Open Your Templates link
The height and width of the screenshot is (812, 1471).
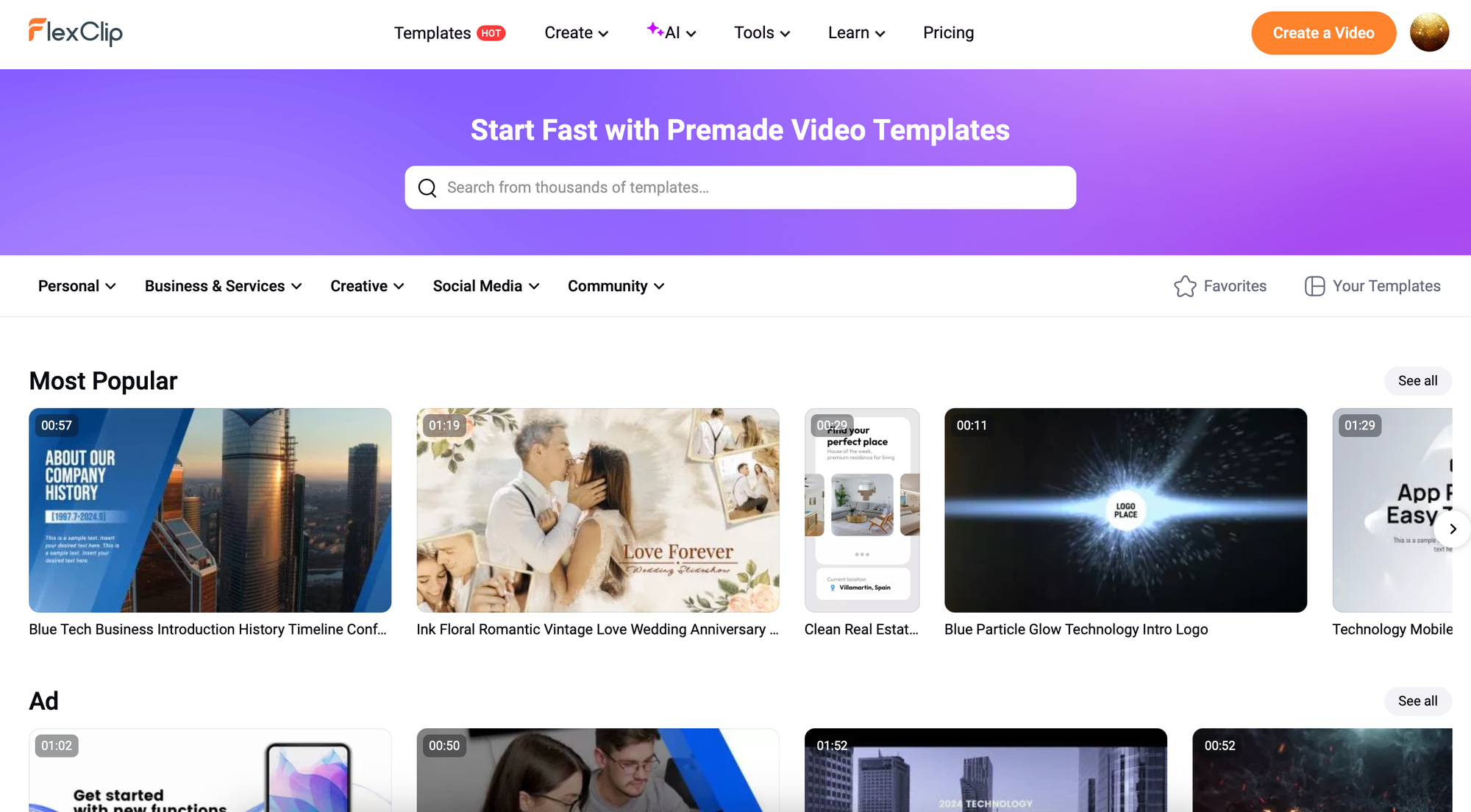tap(1372, 286)
